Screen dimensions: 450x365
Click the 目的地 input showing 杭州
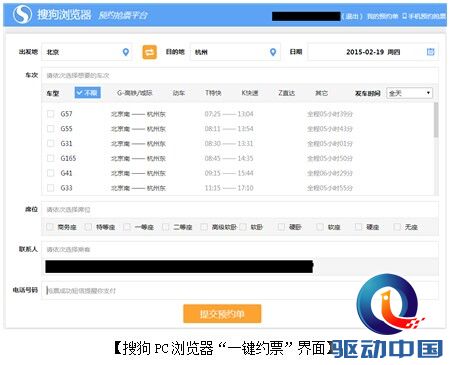pos(235,52)
